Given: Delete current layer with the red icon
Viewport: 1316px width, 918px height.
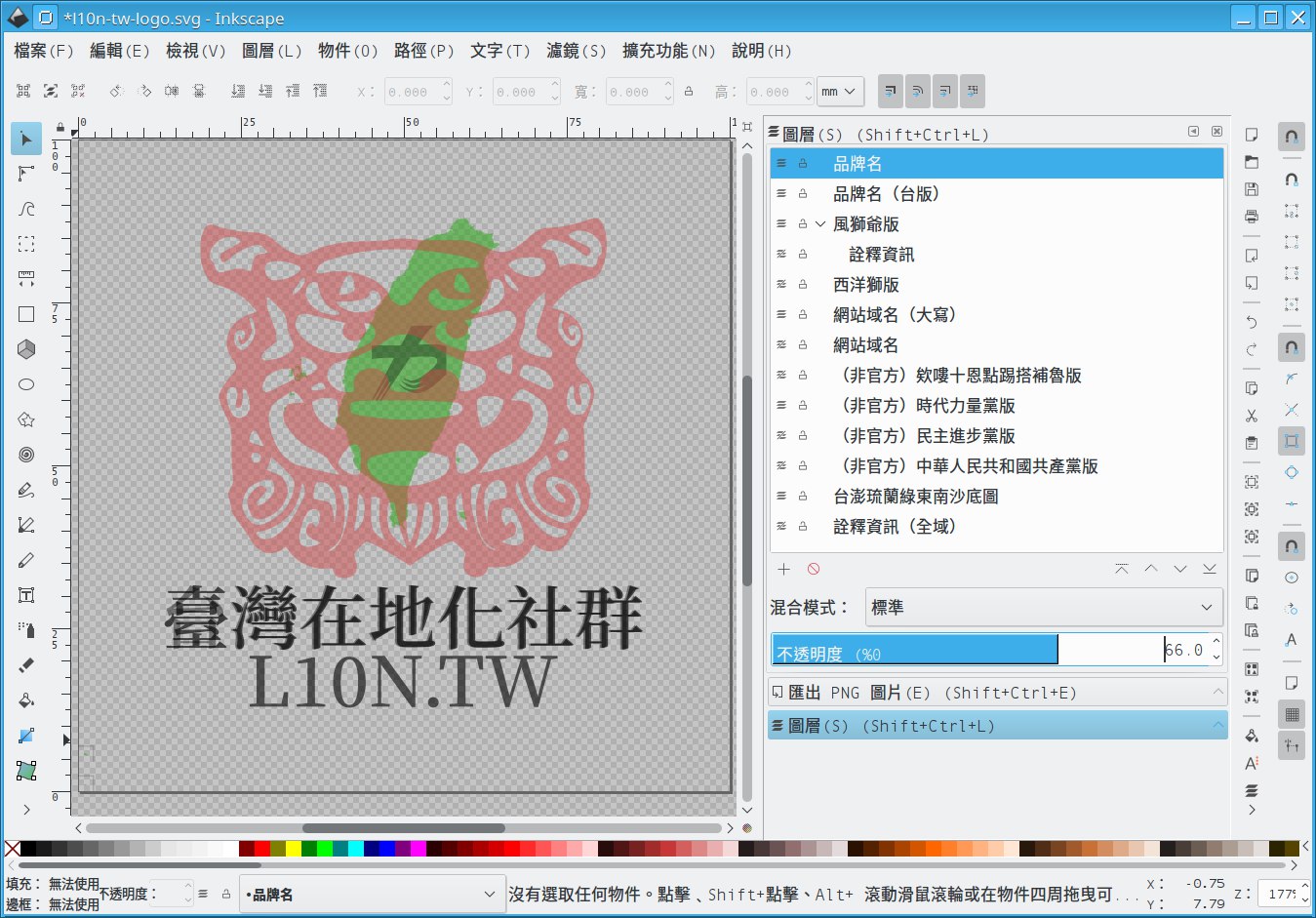Looking at the screenshot, I should (814, 569).
